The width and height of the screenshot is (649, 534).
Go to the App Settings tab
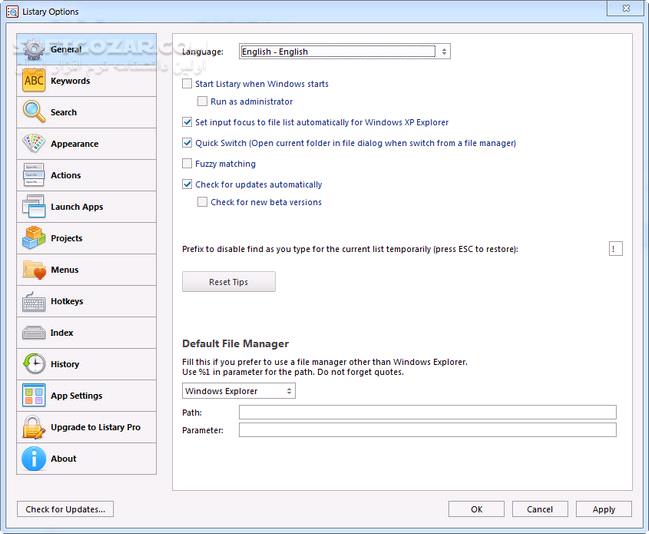pos(87,396)
